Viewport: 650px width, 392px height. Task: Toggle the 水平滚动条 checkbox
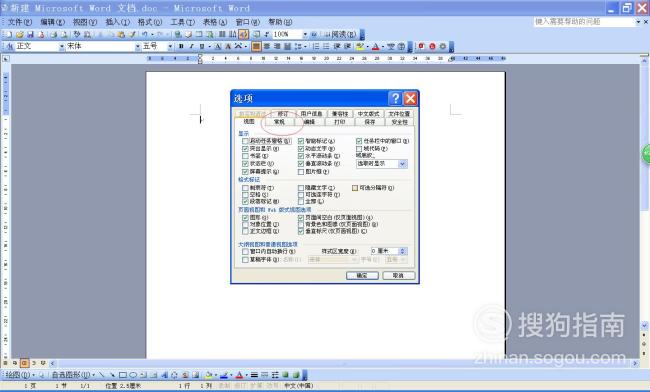(x=301, y=156)
